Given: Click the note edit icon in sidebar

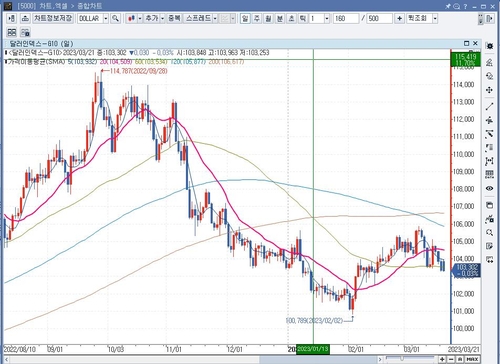Looking at the screenshot, I should pyautogui.click(x=489, y=246).
